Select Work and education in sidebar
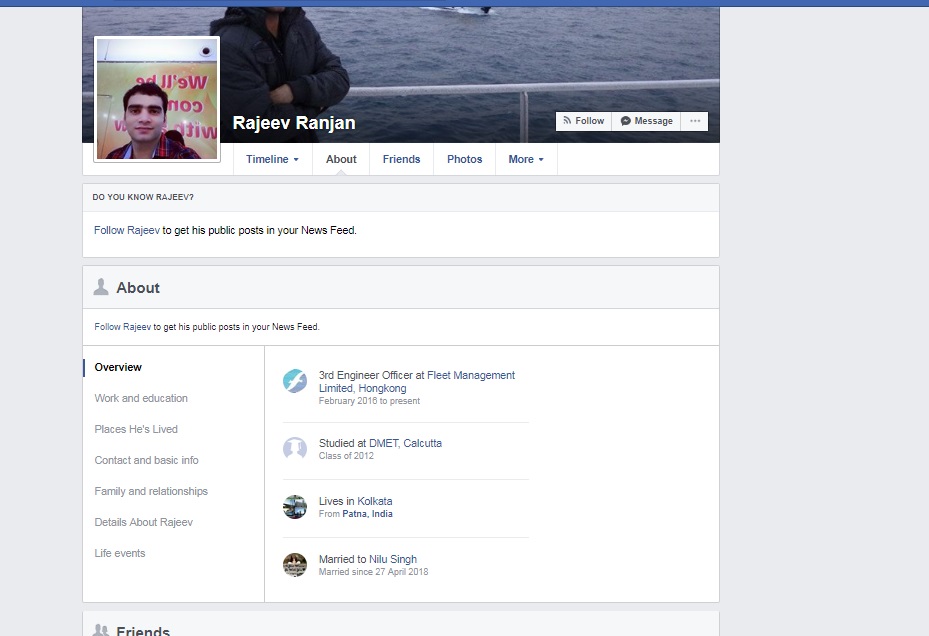 point(141,398)
